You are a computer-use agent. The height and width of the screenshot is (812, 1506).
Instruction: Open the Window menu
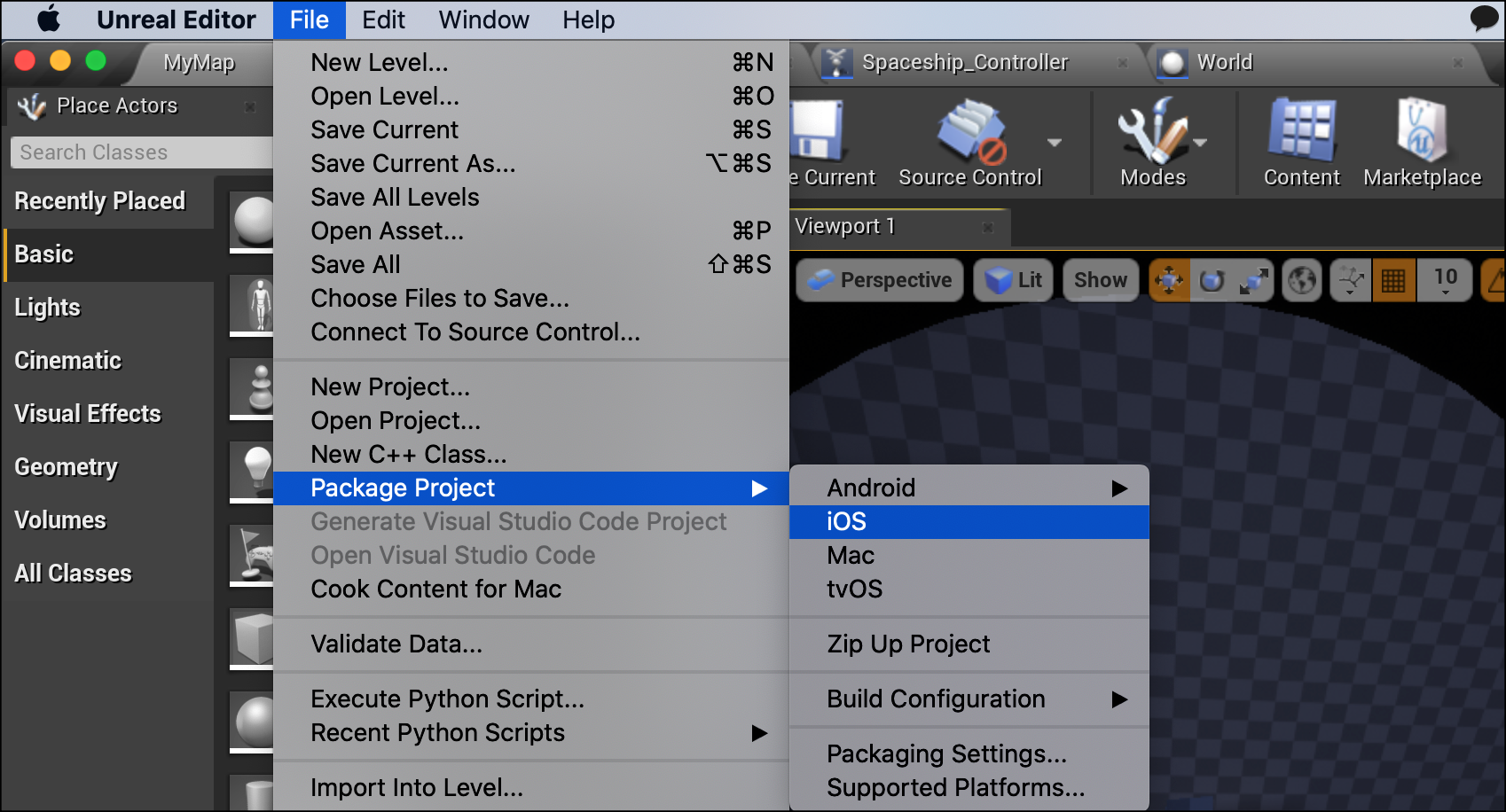point(483,20)
